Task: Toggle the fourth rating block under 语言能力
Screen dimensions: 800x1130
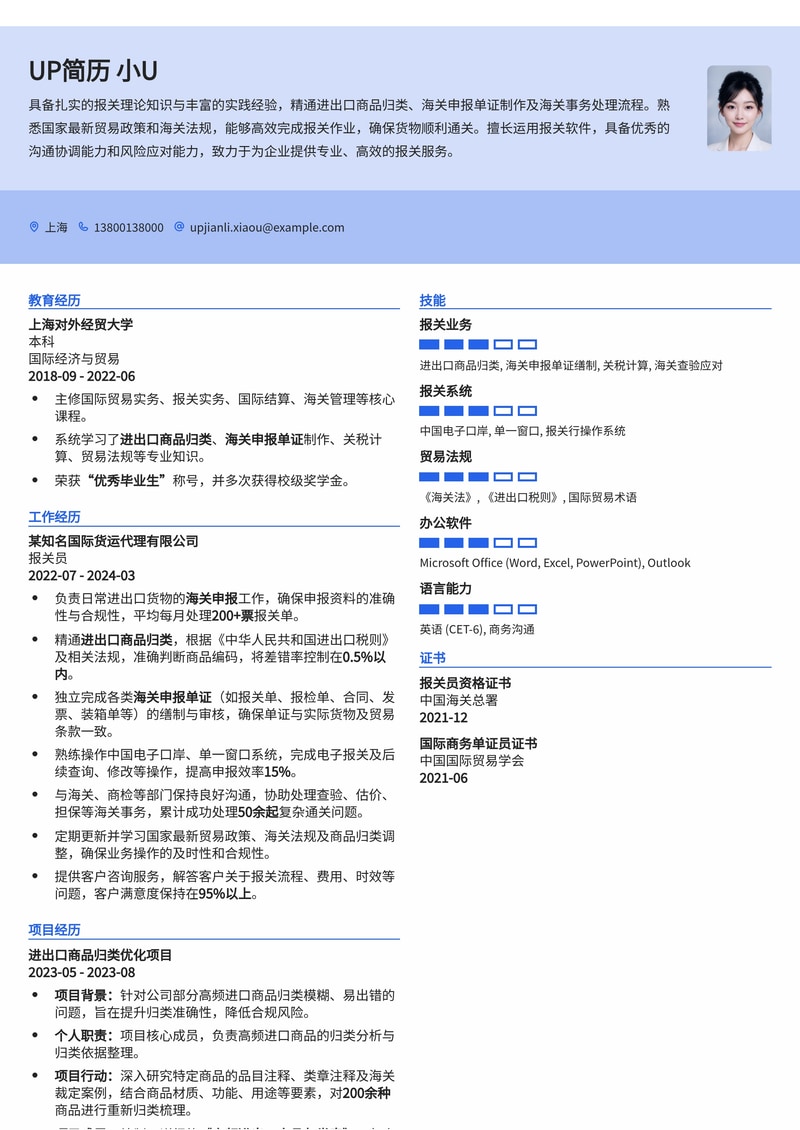Action: (504, 608)
